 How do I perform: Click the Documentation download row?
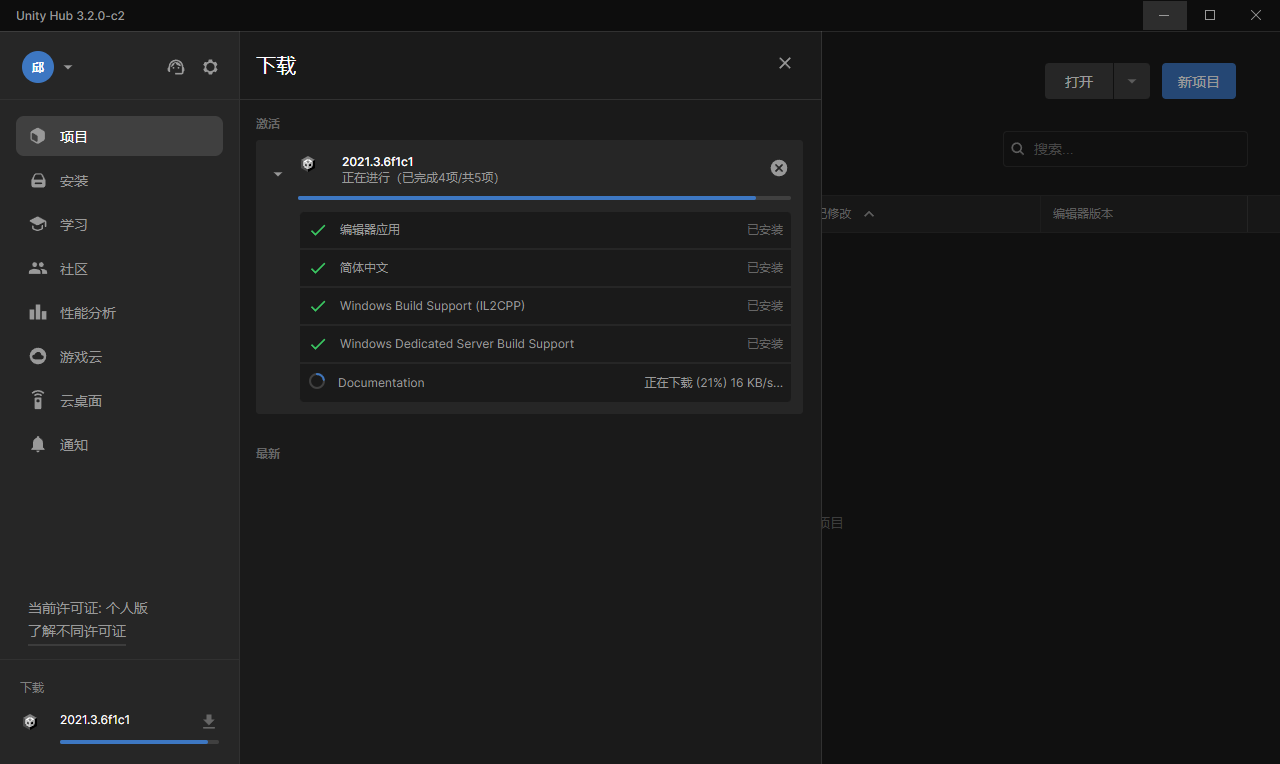pyautogui.click(x=545, y=383)
